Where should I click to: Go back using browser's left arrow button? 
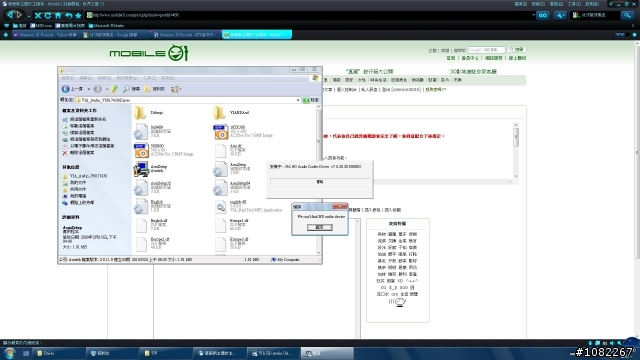pyautogui.click(x=10, y=15)
